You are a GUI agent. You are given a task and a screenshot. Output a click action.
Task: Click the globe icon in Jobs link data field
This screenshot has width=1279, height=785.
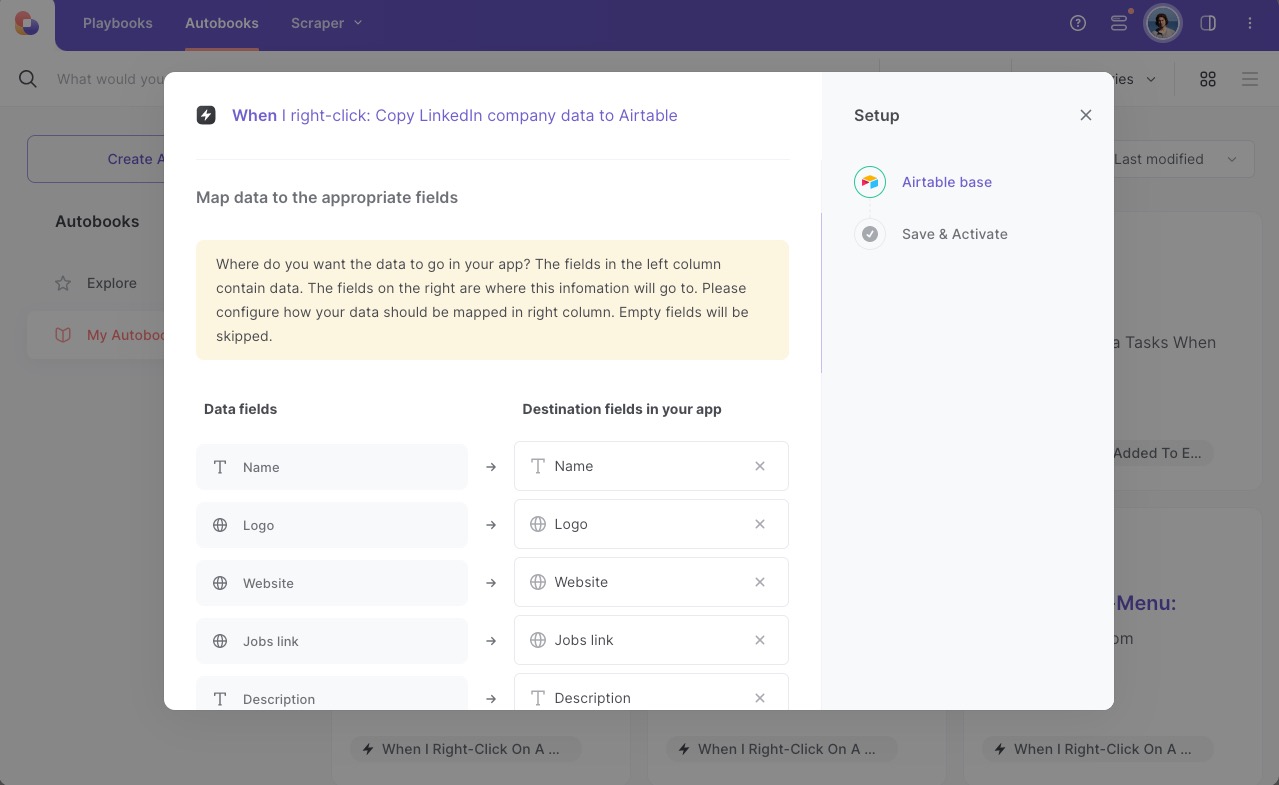coord(220,641)
